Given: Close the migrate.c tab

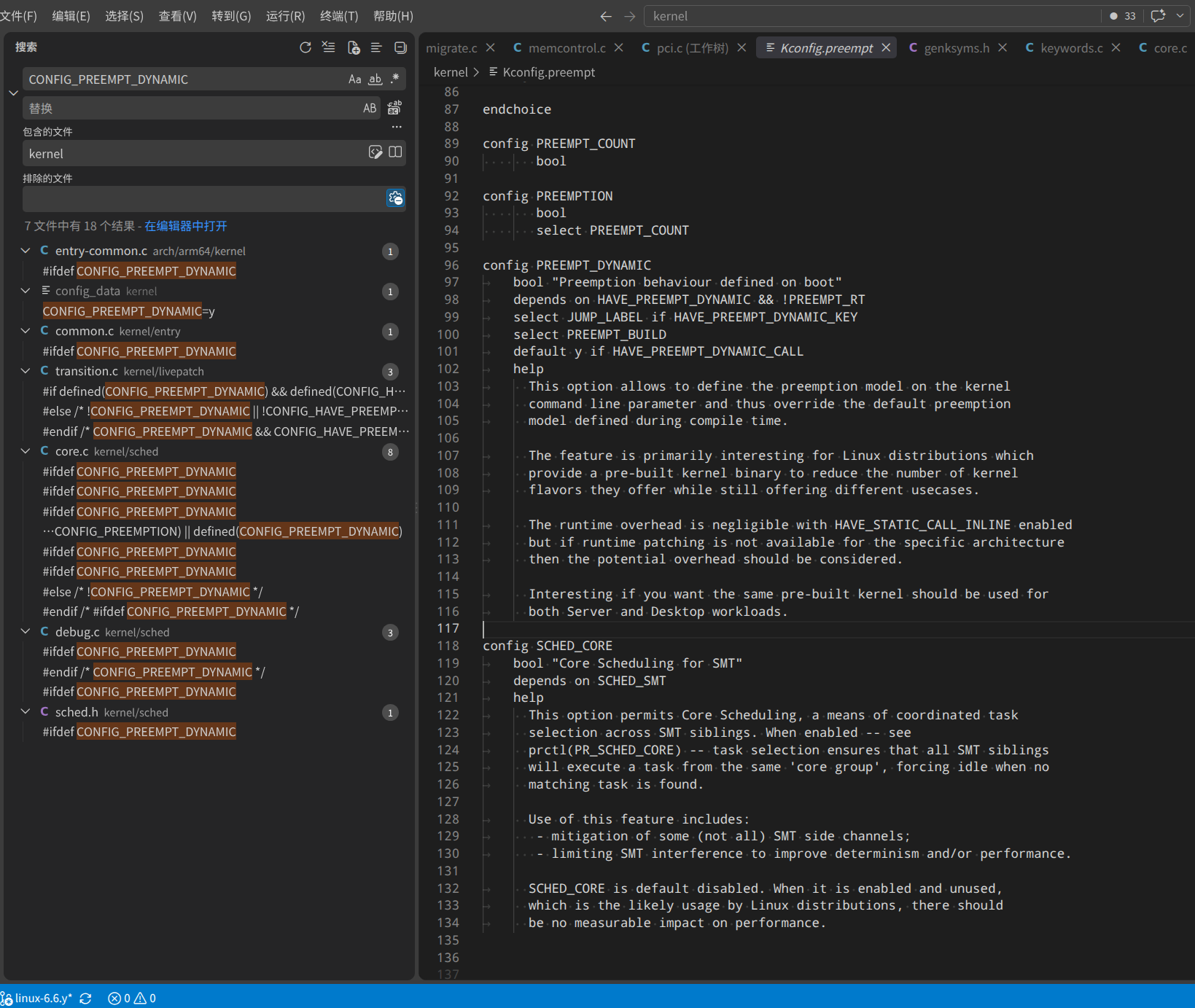Looking at the screenshot, I should (x=491, y=47).
